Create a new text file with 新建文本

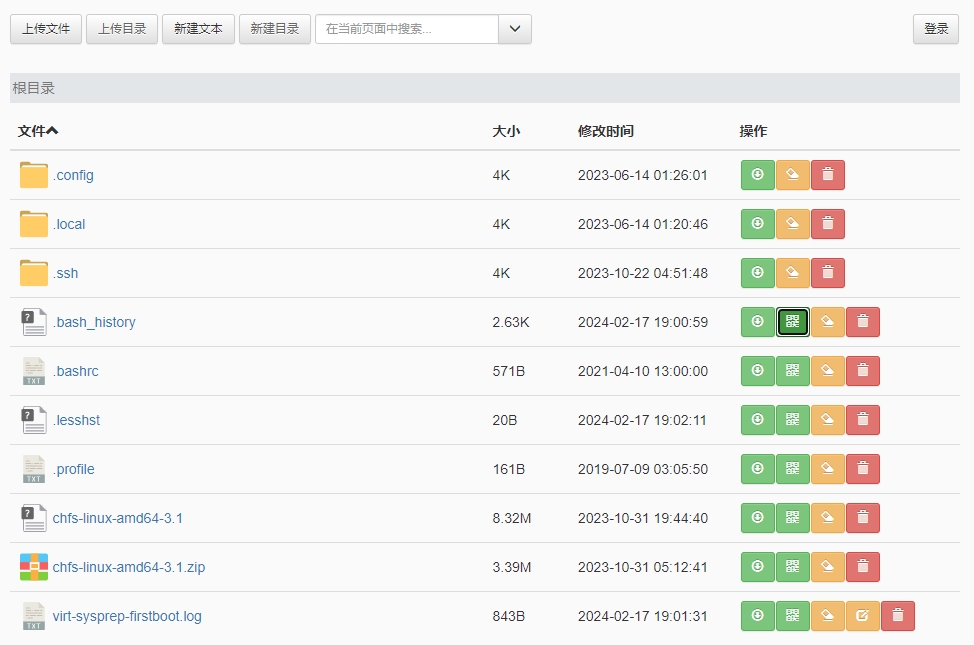coord(198,29)
